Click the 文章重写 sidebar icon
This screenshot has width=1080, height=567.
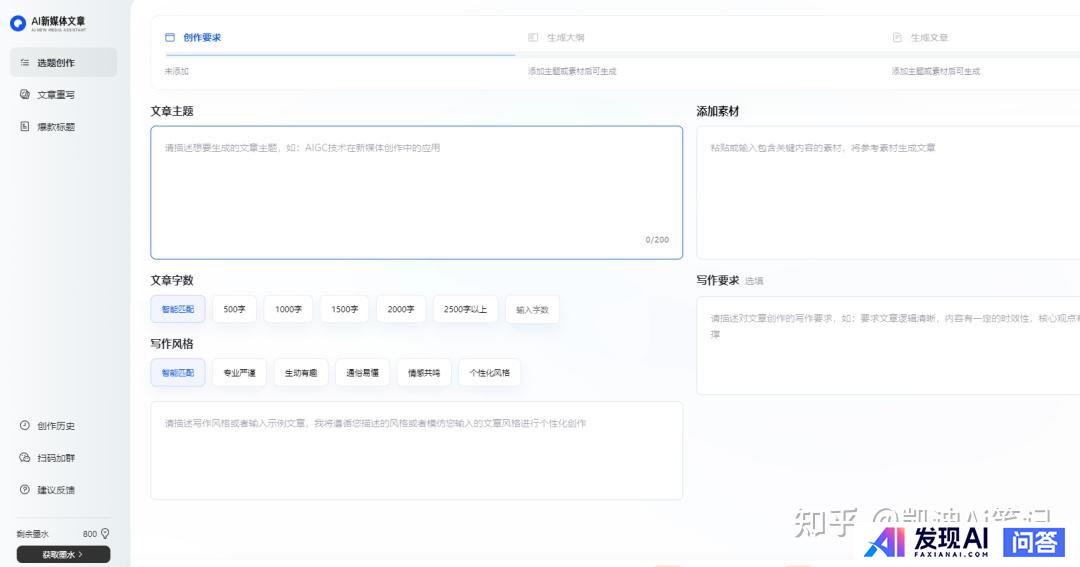25,95
